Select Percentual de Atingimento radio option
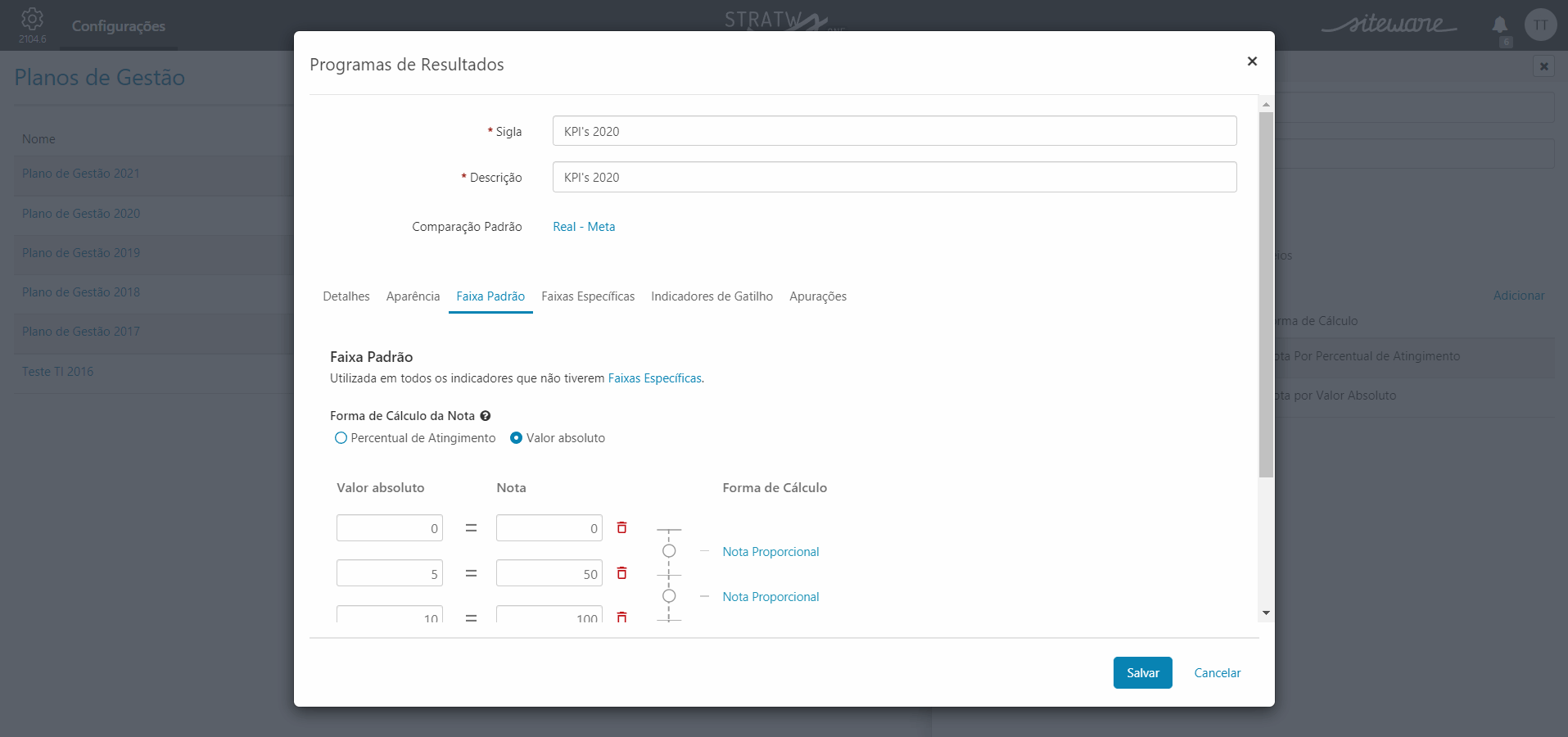 (x=341, y=438)
